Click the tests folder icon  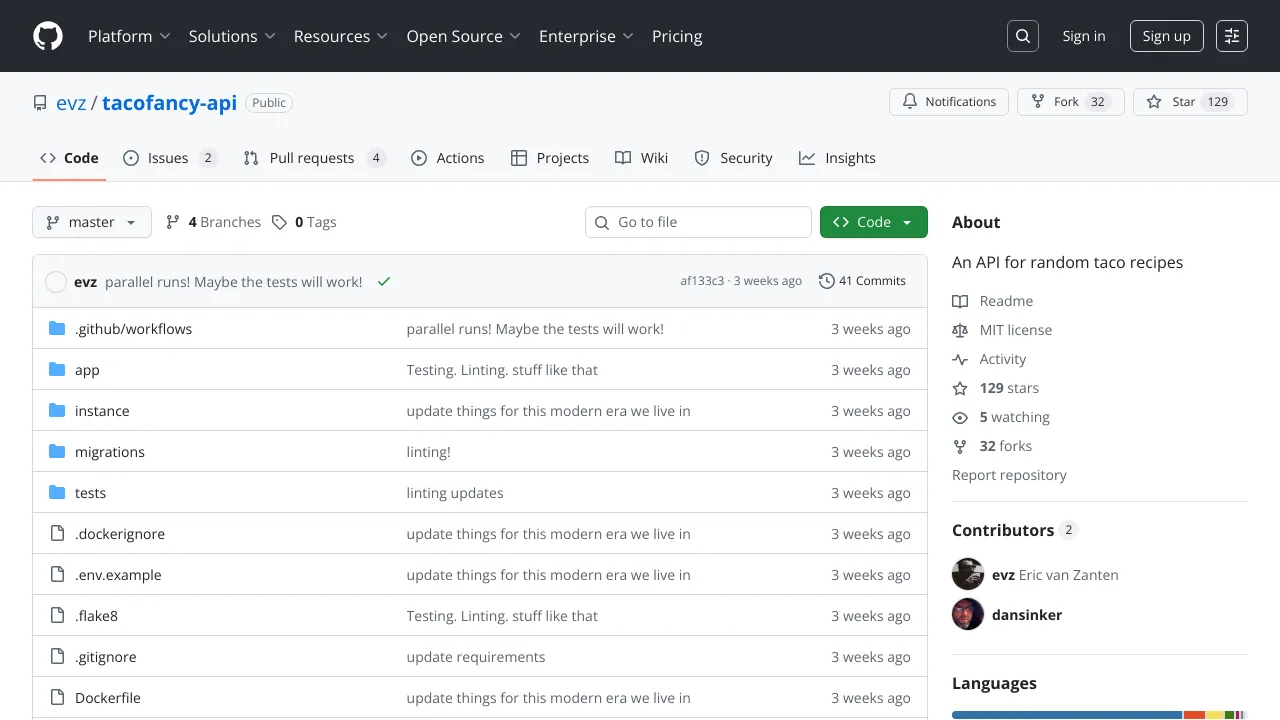tap(57, 493)
